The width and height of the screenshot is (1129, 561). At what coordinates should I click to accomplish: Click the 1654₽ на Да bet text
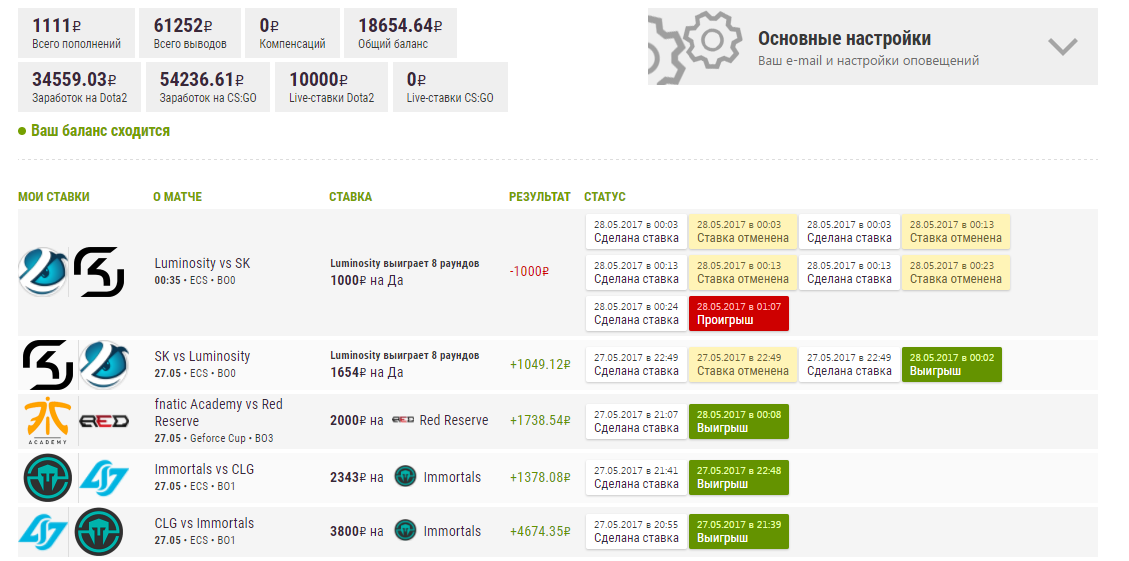pyautogui.click(x=366, y=372)
